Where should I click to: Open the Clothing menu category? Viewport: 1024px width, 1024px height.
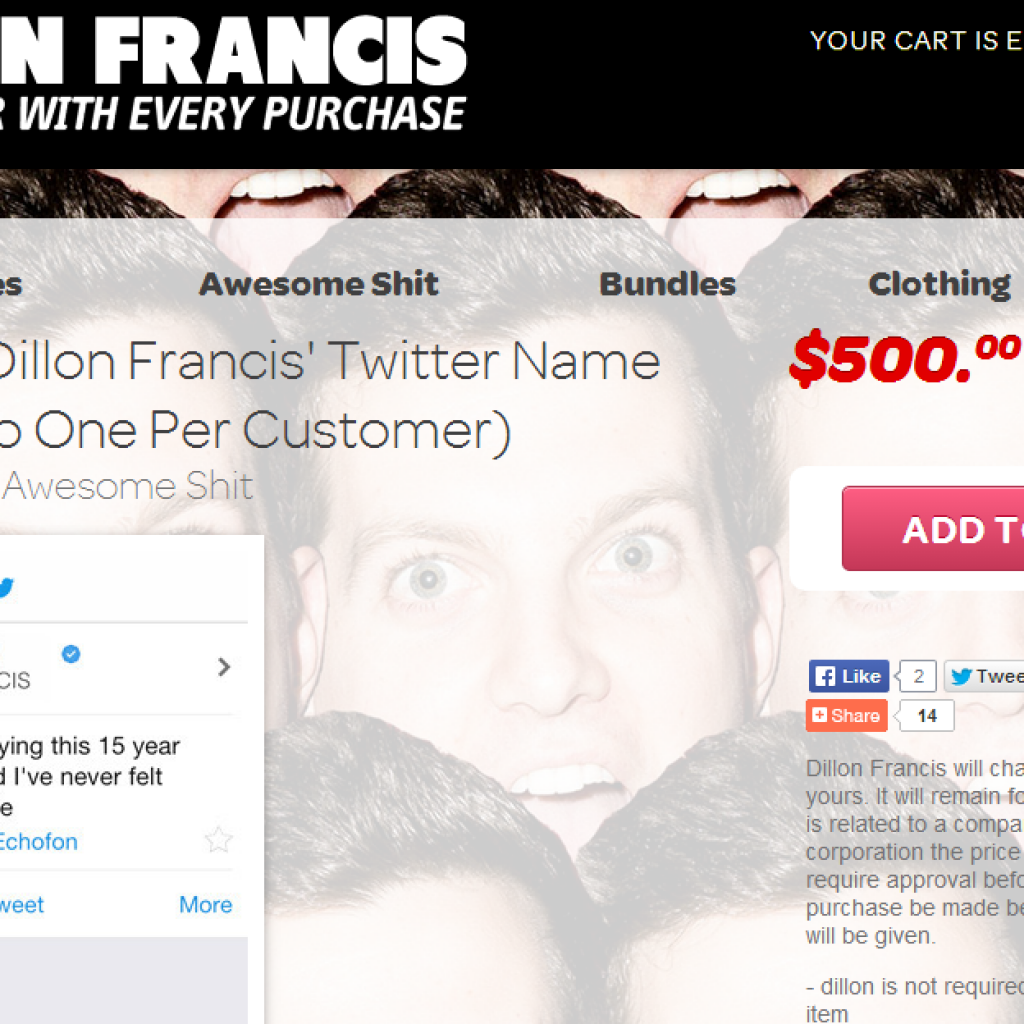(x=939, y=285)
